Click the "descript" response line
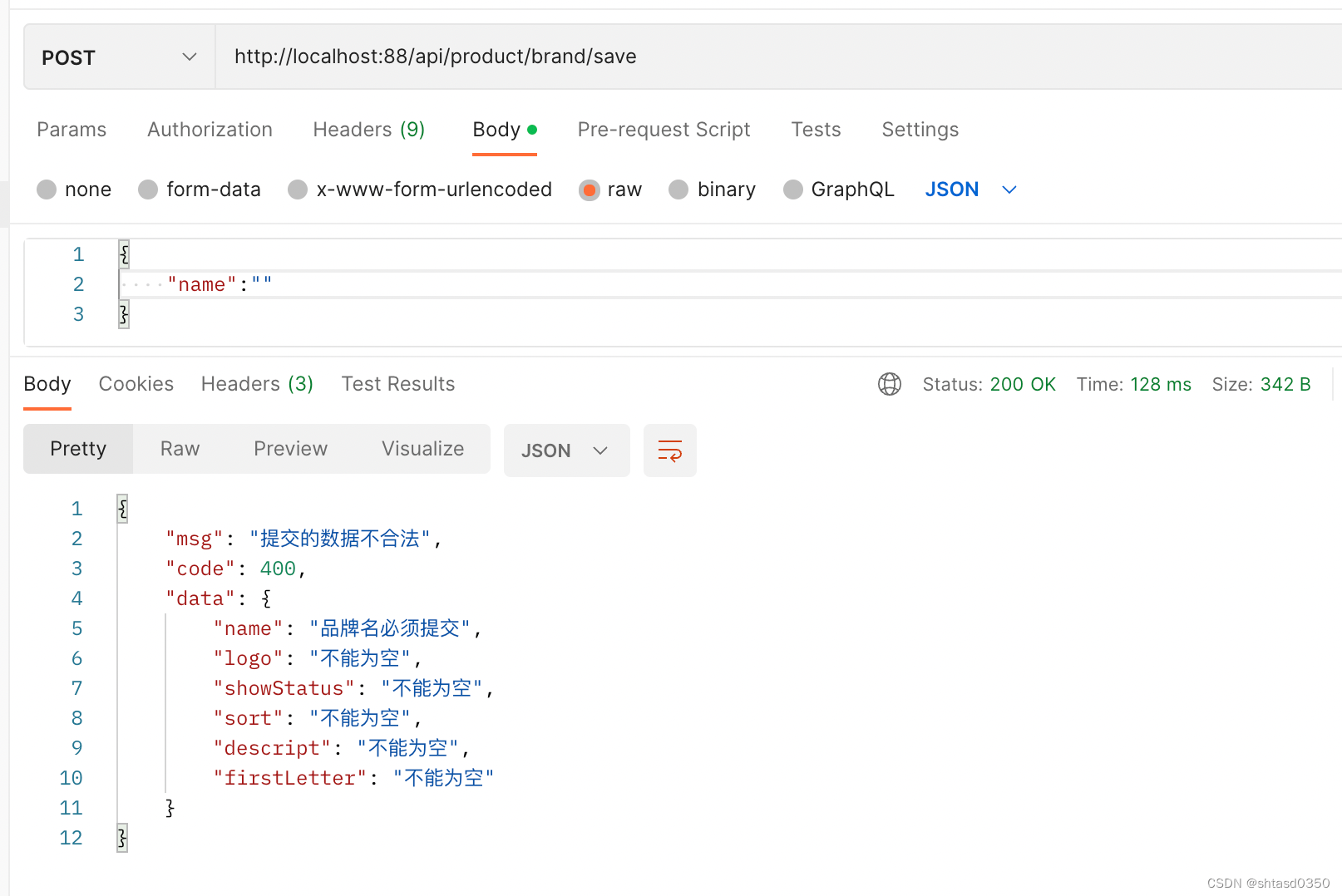1342x896 pixels. [342, 748]
